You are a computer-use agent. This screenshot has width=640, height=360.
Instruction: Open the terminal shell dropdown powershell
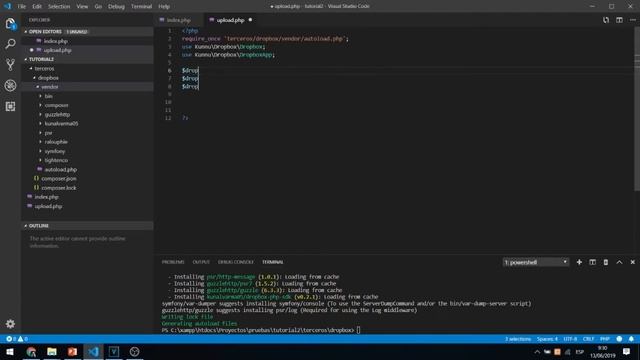pyautogui.click(x=536, y=262)
